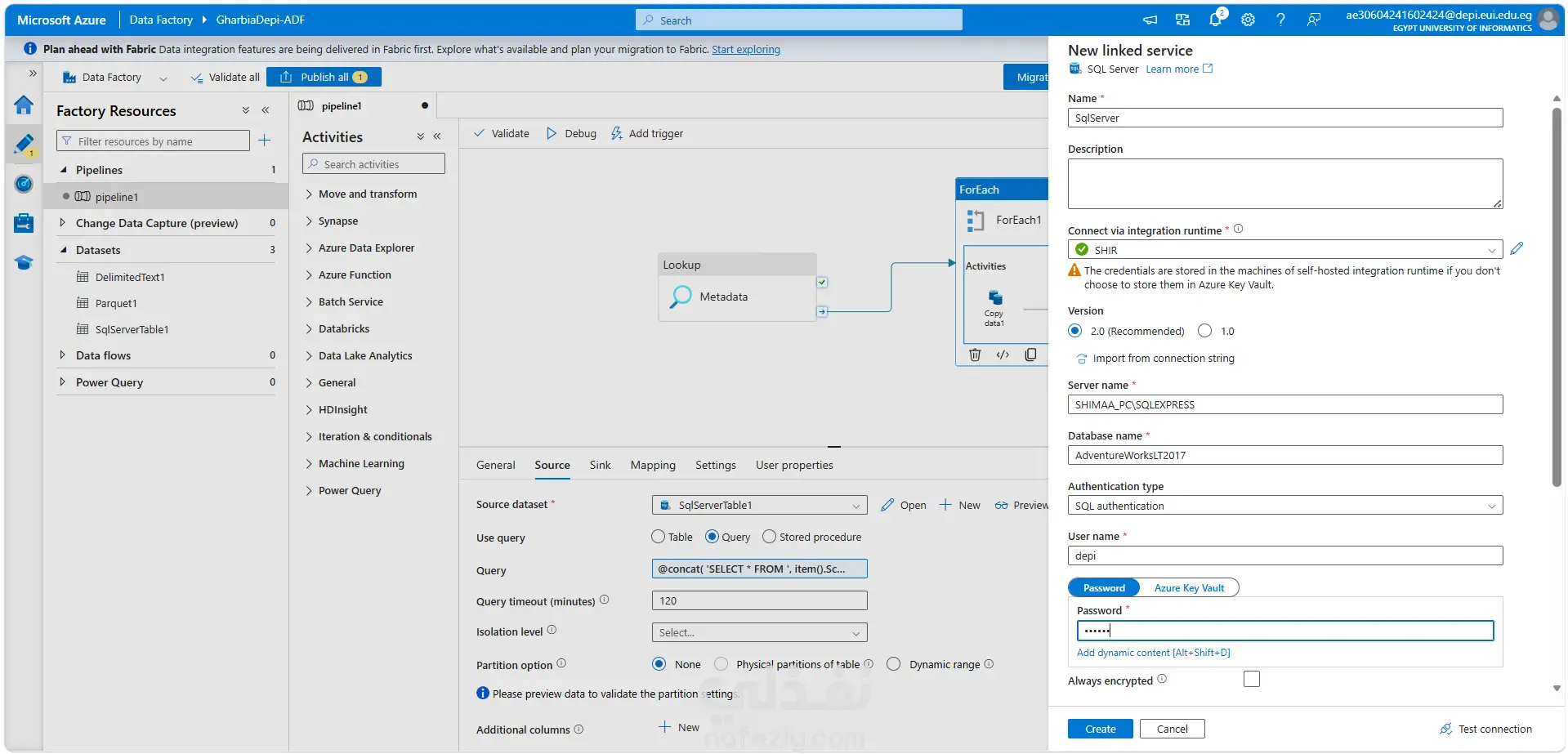This screenshot has width=1568, height=754.
Task: Tick the Always encrypted checkbox
Action: coord(1251,679)
